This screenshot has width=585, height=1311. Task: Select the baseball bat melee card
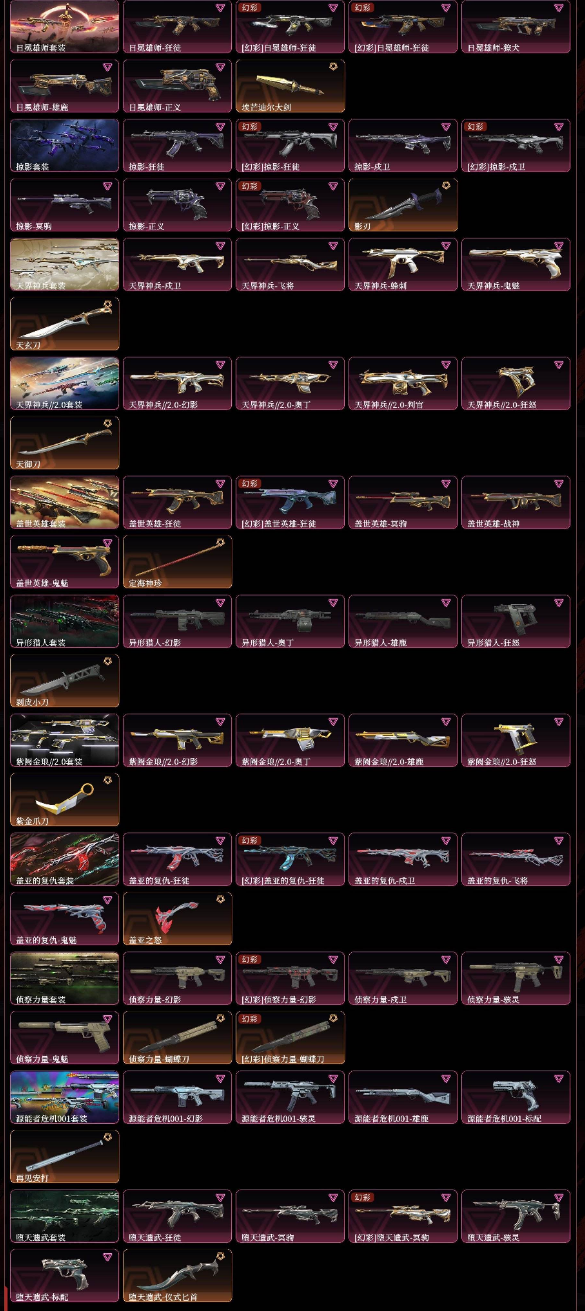tap(64, 1158)
